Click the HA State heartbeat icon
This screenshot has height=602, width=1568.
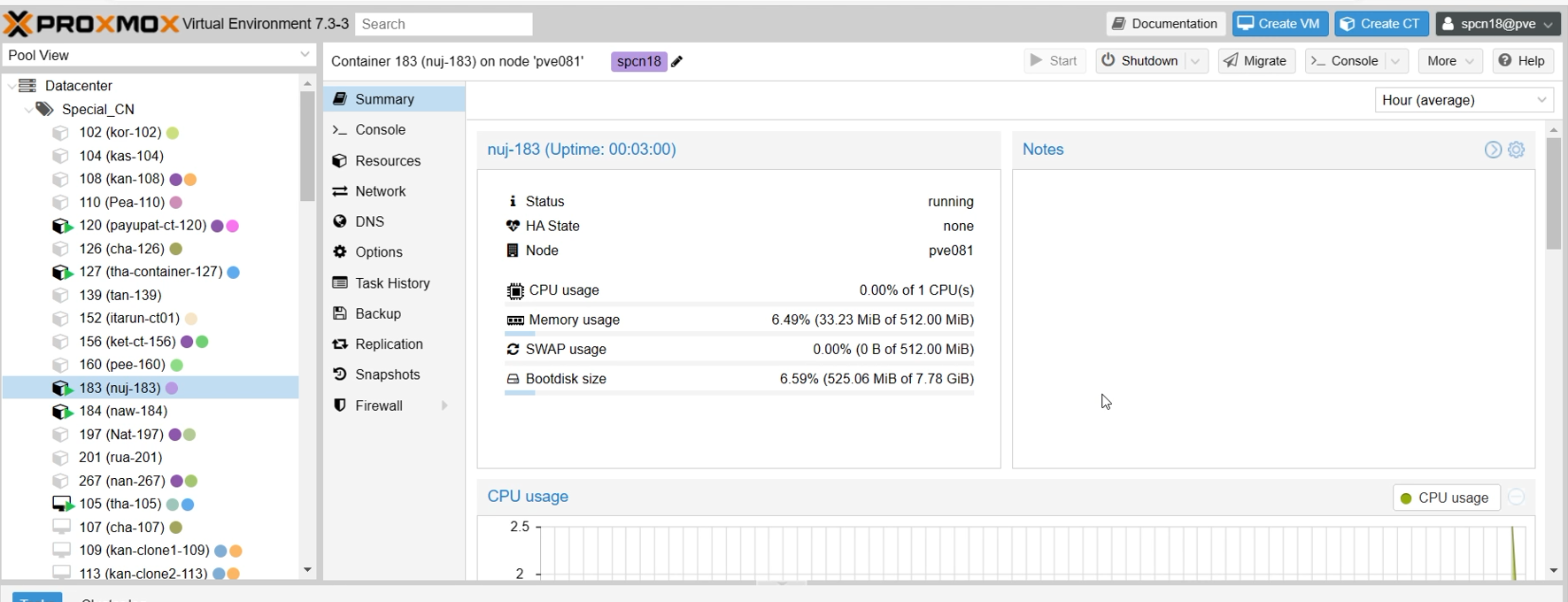point(513,226)
